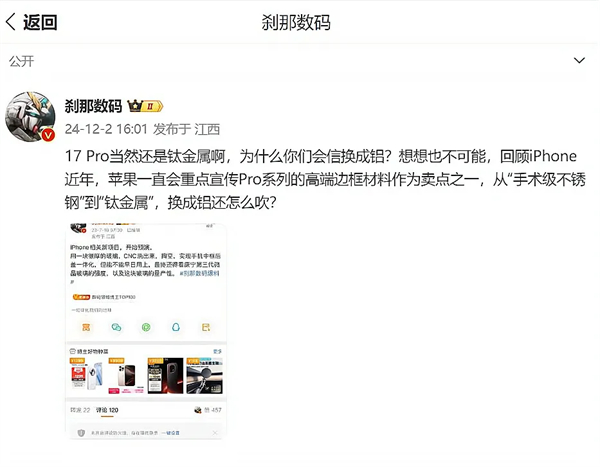This screenshot has height=467, width=600.
Task: Open the rose-gold iPhone product thumbnail
Action: point(126,376)
